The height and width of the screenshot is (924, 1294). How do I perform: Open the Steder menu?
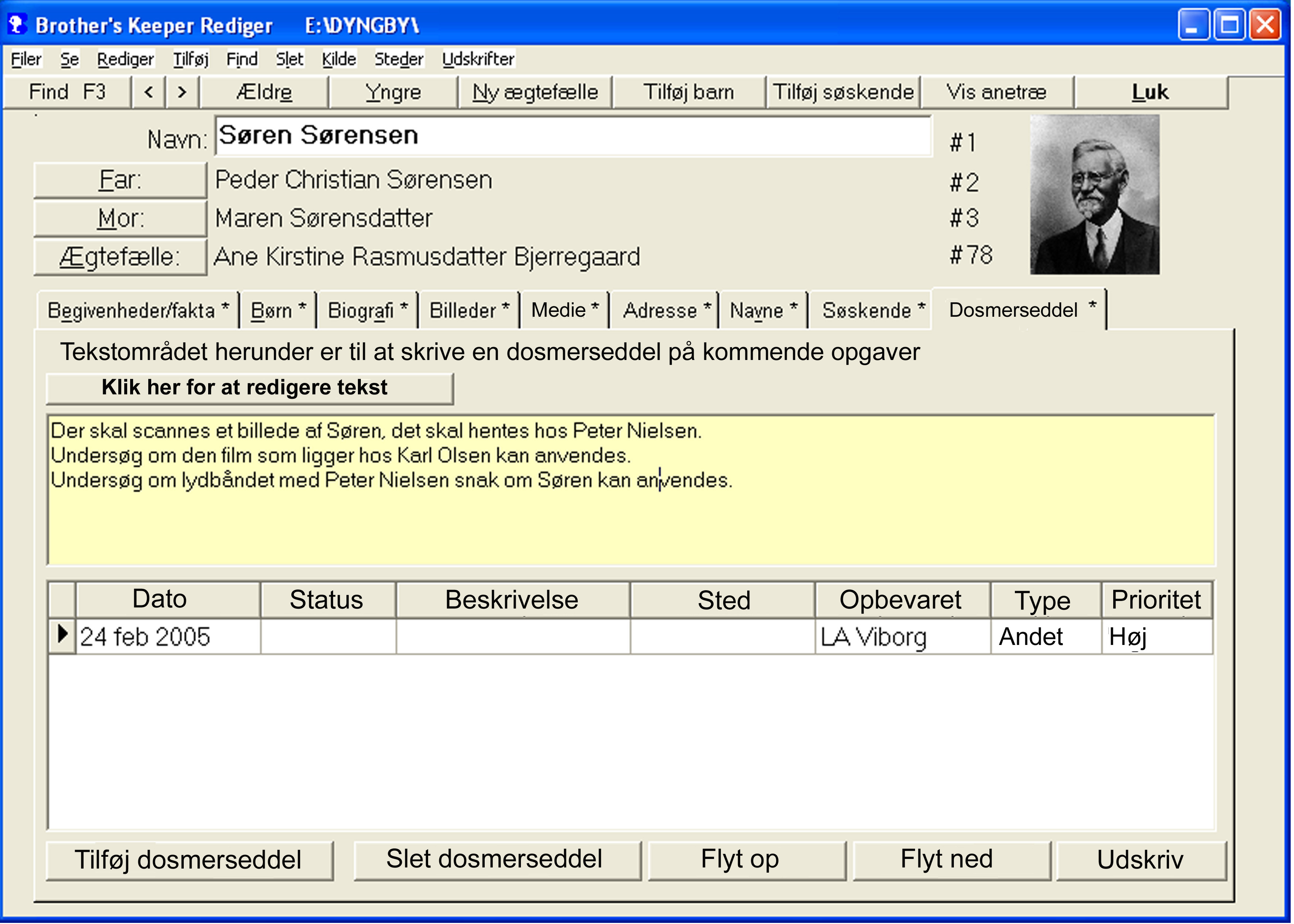(399, 59)
